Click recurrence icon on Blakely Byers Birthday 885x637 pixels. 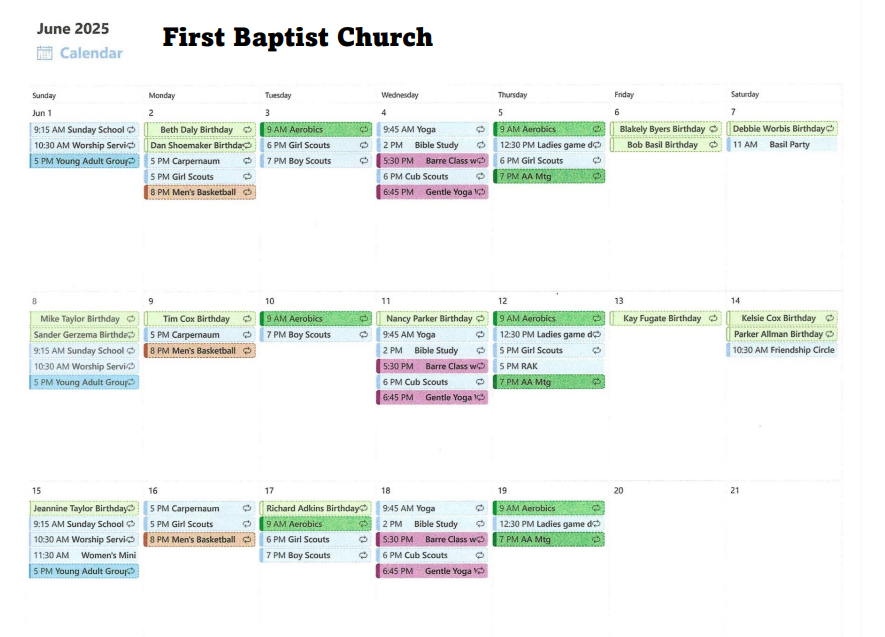point(713,129)
